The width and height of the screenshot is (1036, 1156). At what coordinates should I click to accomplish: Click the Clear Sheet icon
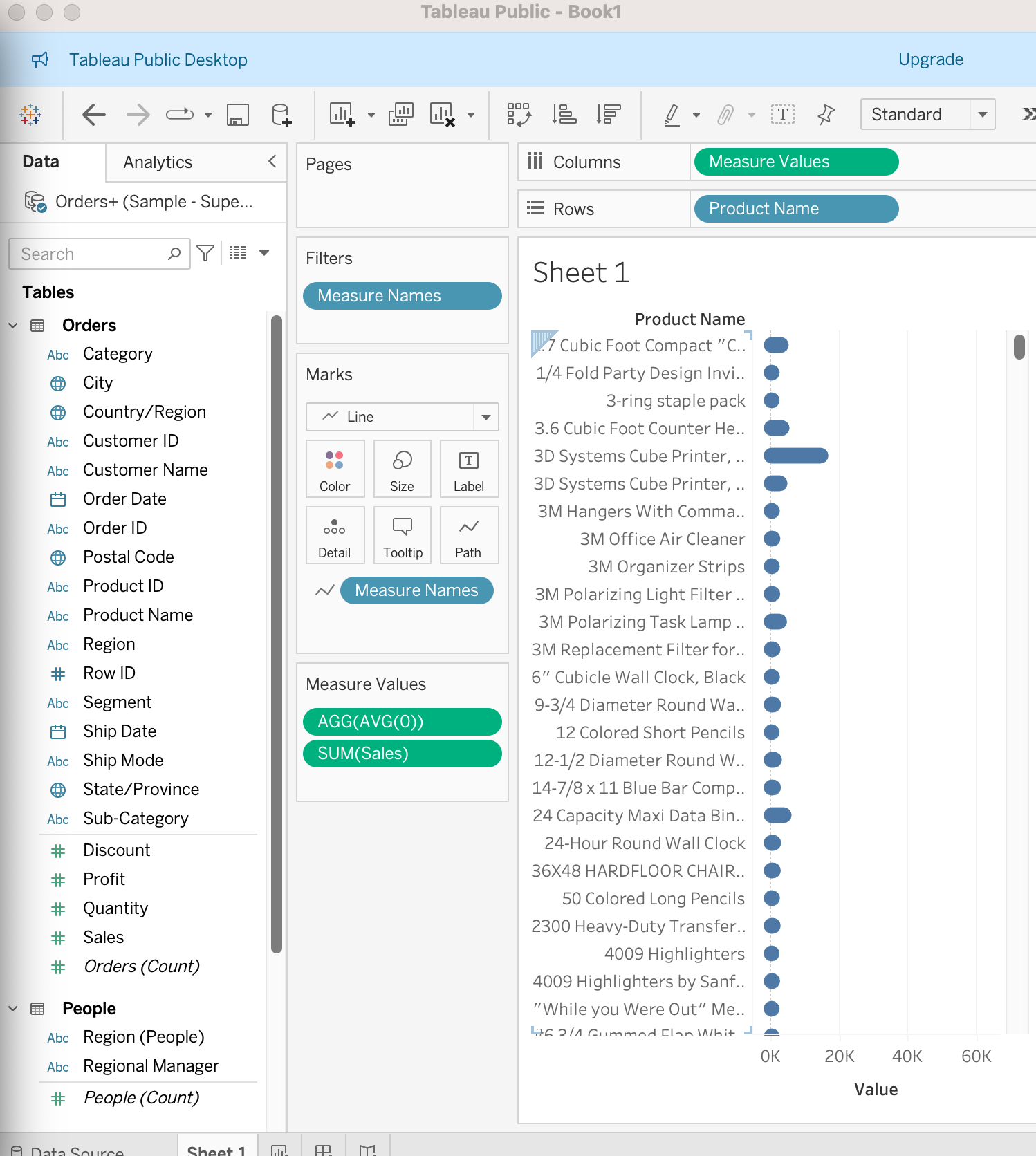pyautogui.click(x=443, y=114)
